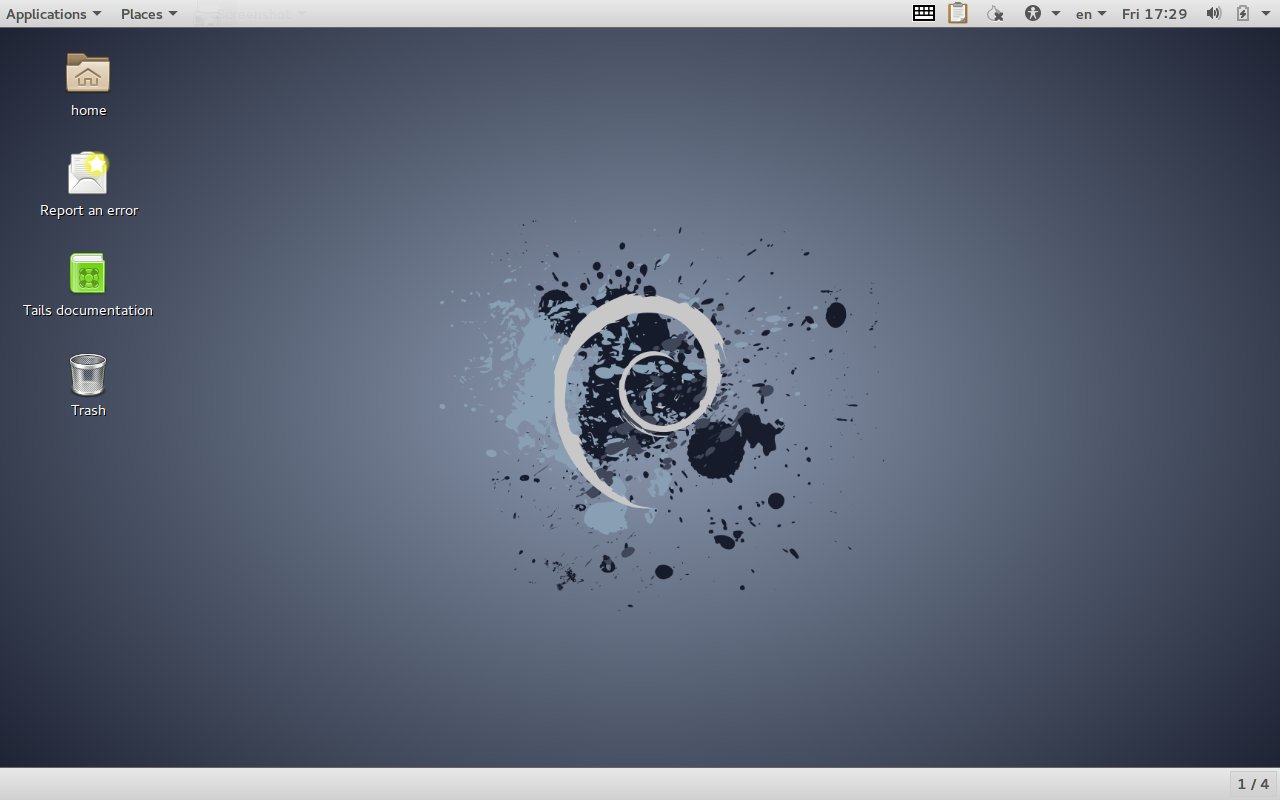The image size is (1280, 800).
Task: Click the "Tails documentation" label text
Action: point(88,310)
